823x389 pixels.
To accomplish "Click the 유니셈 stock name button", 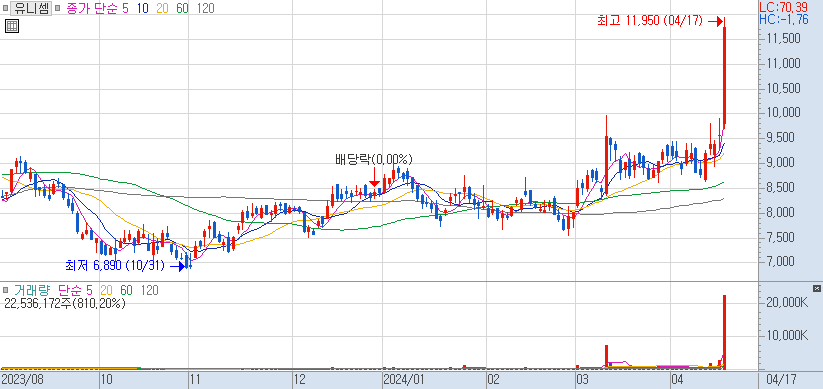I will (30, 8).
